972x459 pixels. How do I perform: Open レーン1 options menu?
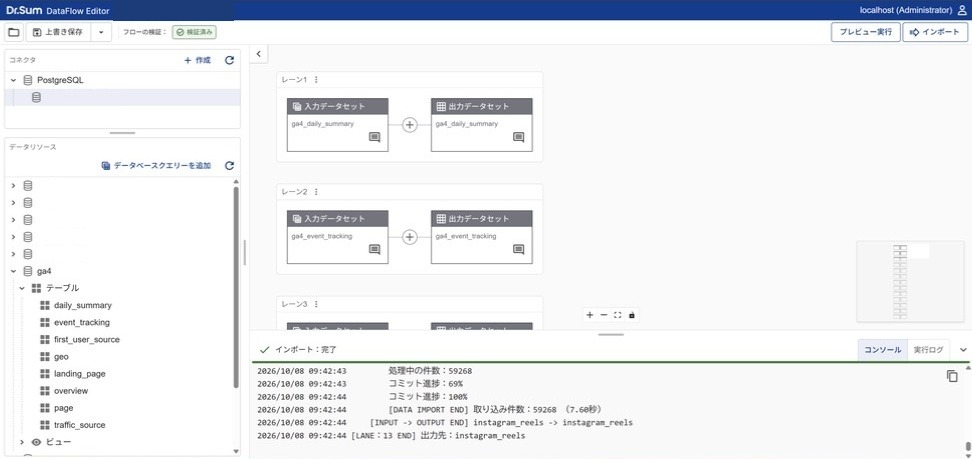click(x=316, y=79)
